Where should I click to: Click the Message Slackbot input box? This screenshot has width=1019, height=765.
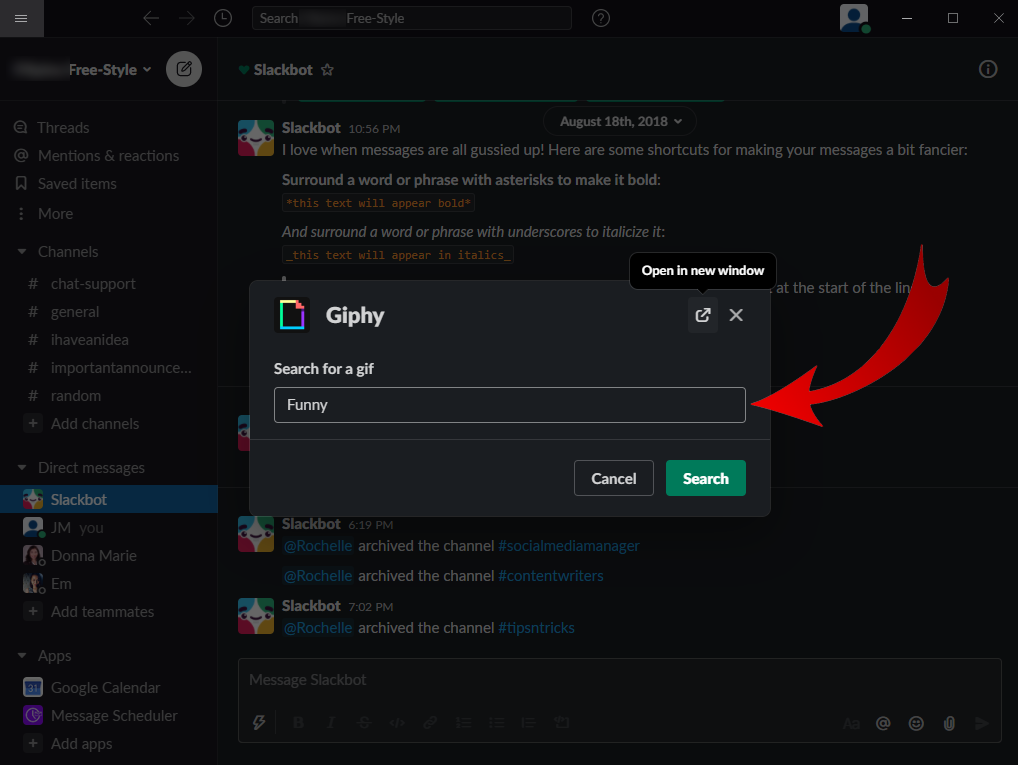point(619,680)
